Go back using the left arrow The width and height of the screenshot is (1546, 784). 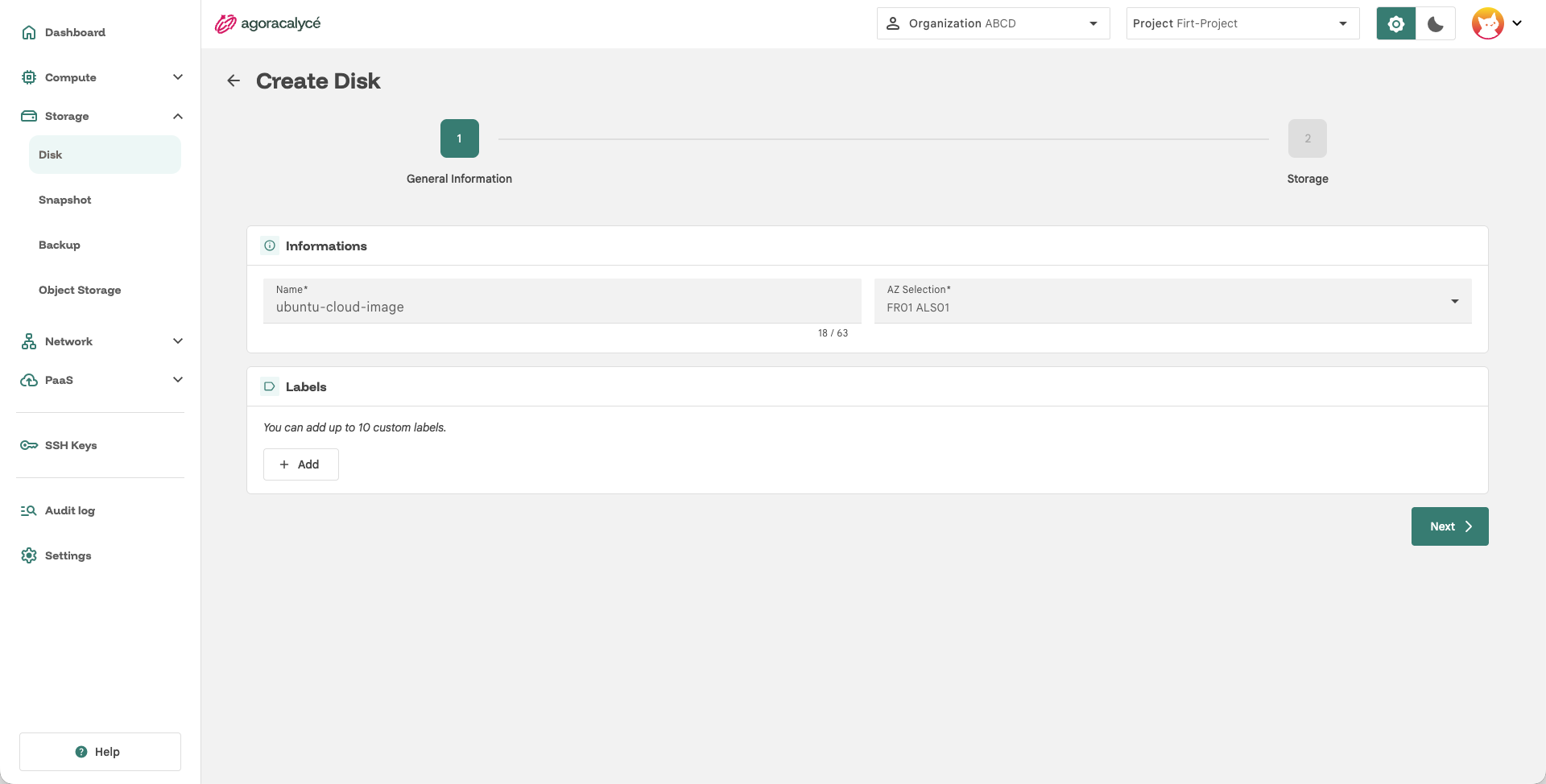click(234, 80)
